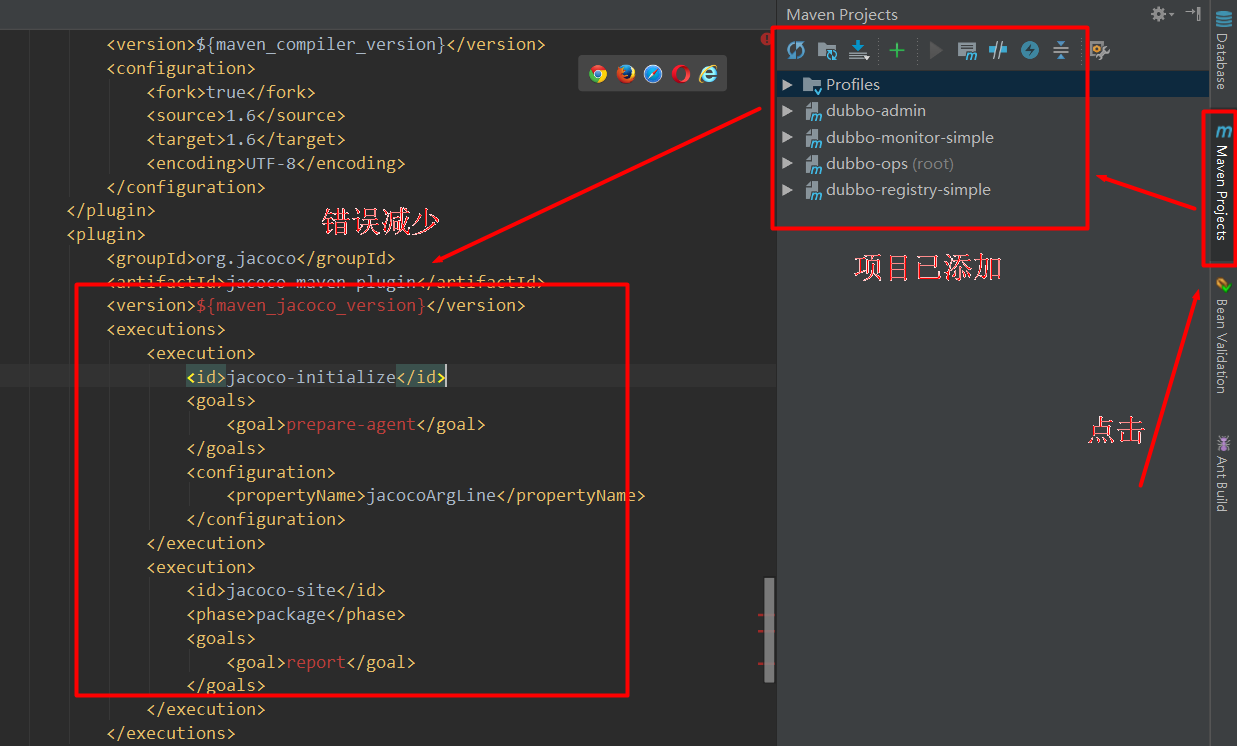Open pom in Safari browser
Image resolution: width=1237 pixels, height=746 pixels.
653,73
